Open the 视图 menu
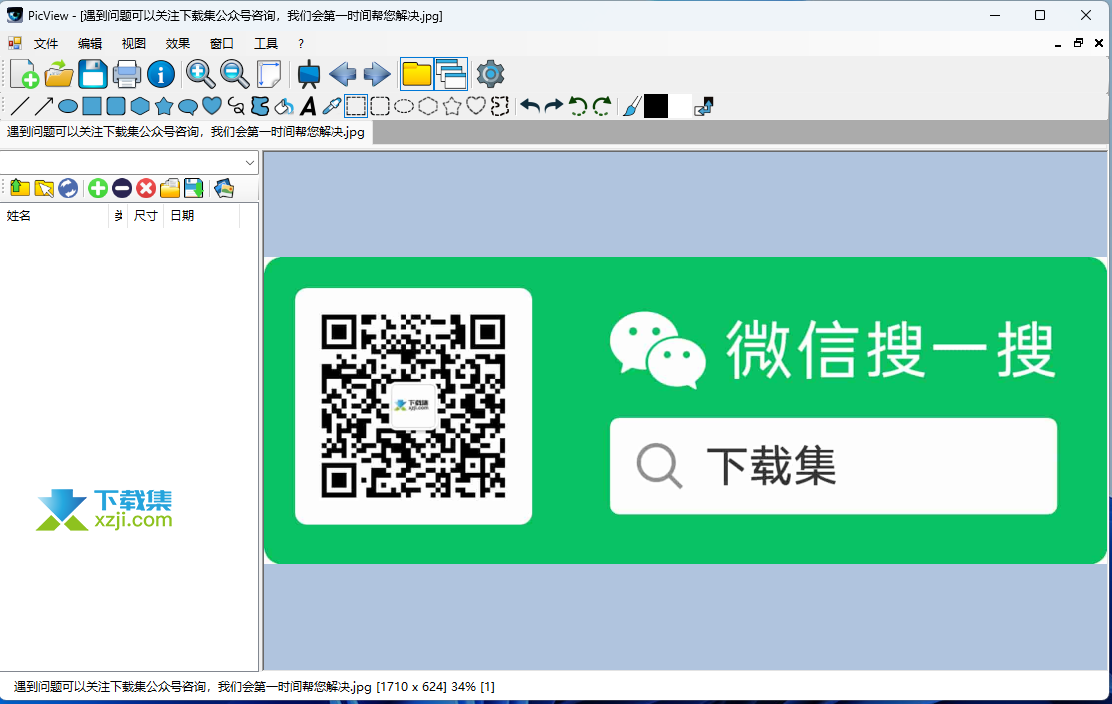The height and width of the screenshot is (704, 1112). (x=134, y=43)
